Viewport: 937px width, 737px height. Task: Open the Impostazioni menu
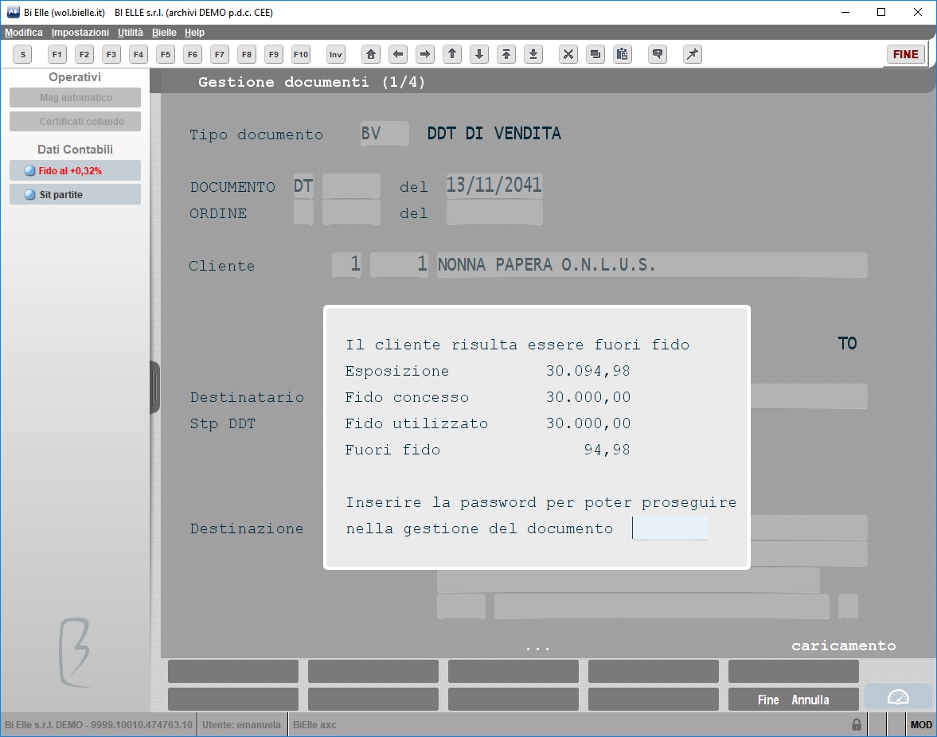click(x=80, y=32)
